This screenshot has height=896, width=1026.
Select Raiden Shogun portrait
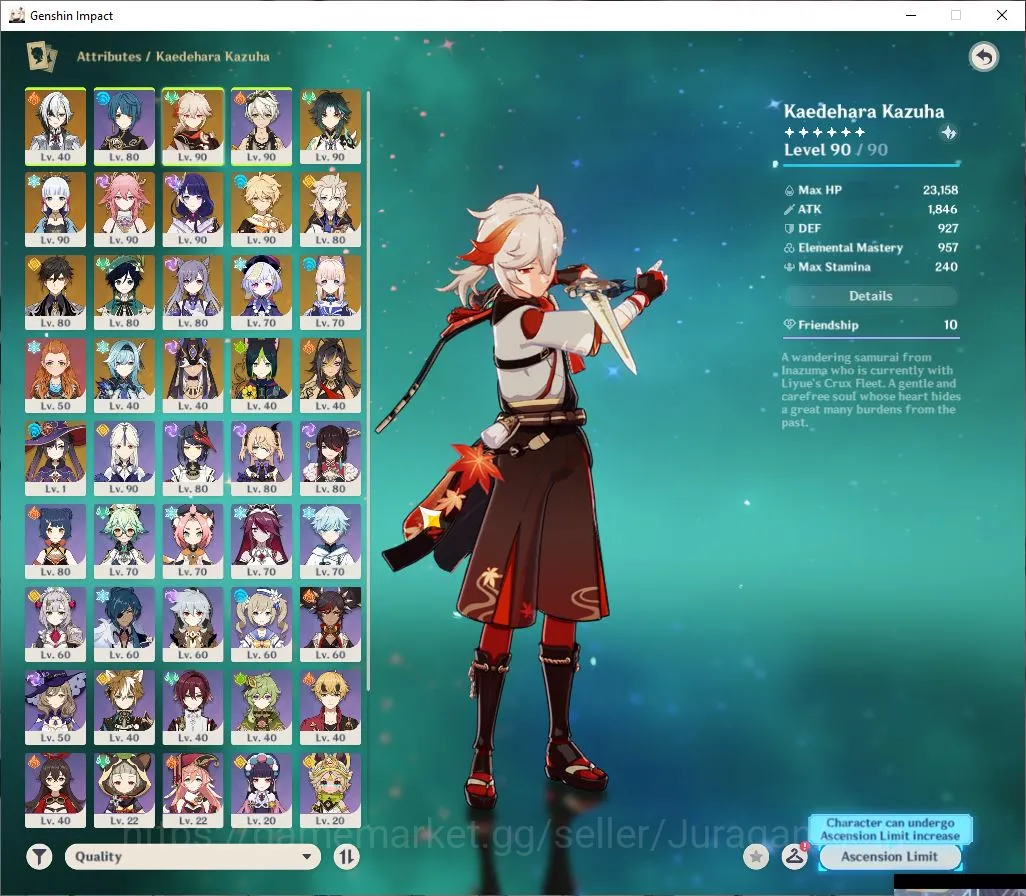[193, 209]
